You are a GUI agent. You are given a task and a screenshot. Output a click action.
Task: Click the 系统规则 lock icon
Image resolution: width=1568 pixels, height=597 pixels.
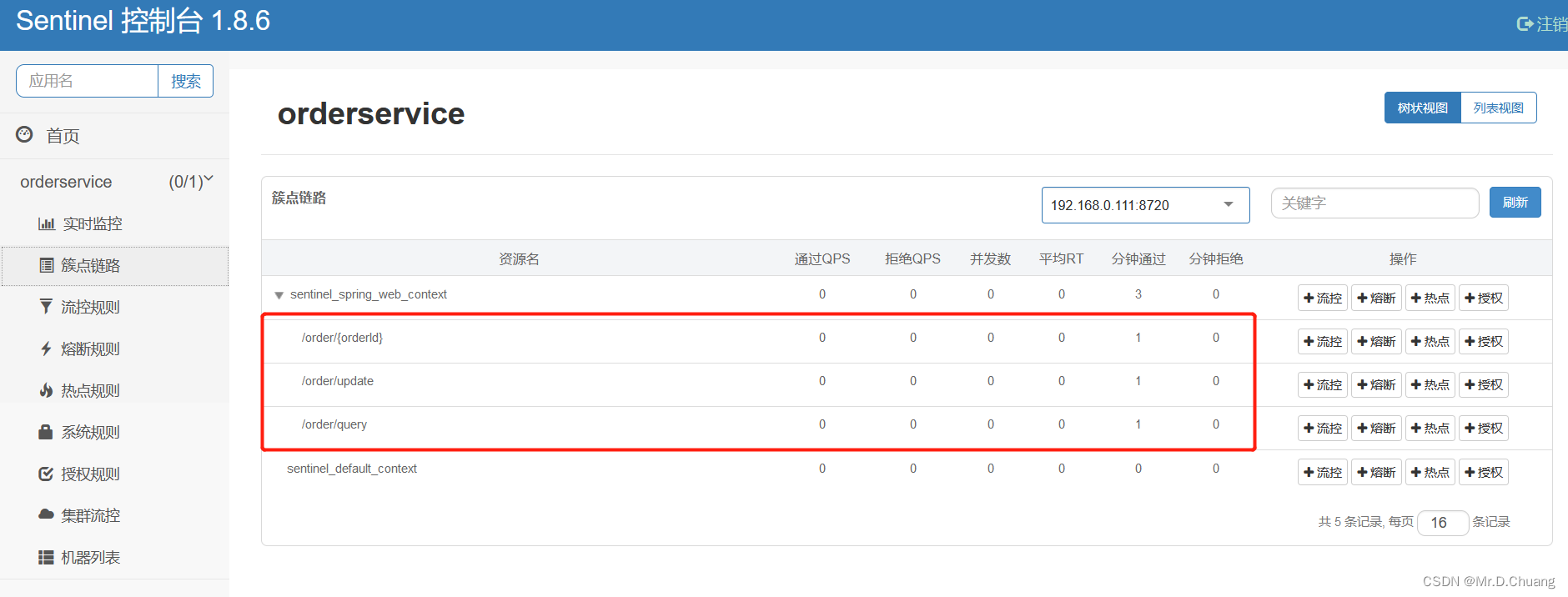click(x=46, y=432)
